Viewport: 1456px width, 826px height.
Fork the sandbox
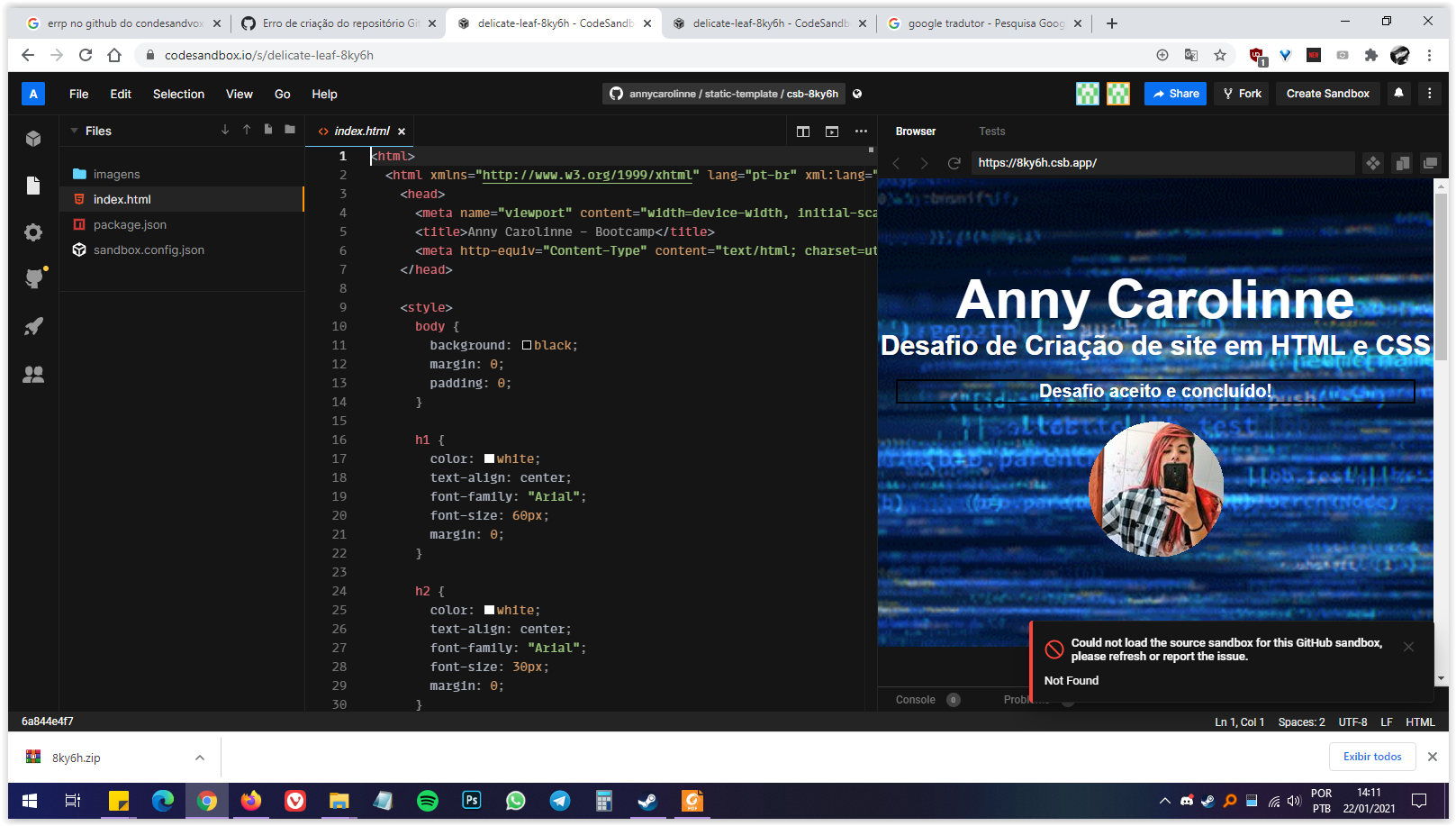coord(1242,94)
